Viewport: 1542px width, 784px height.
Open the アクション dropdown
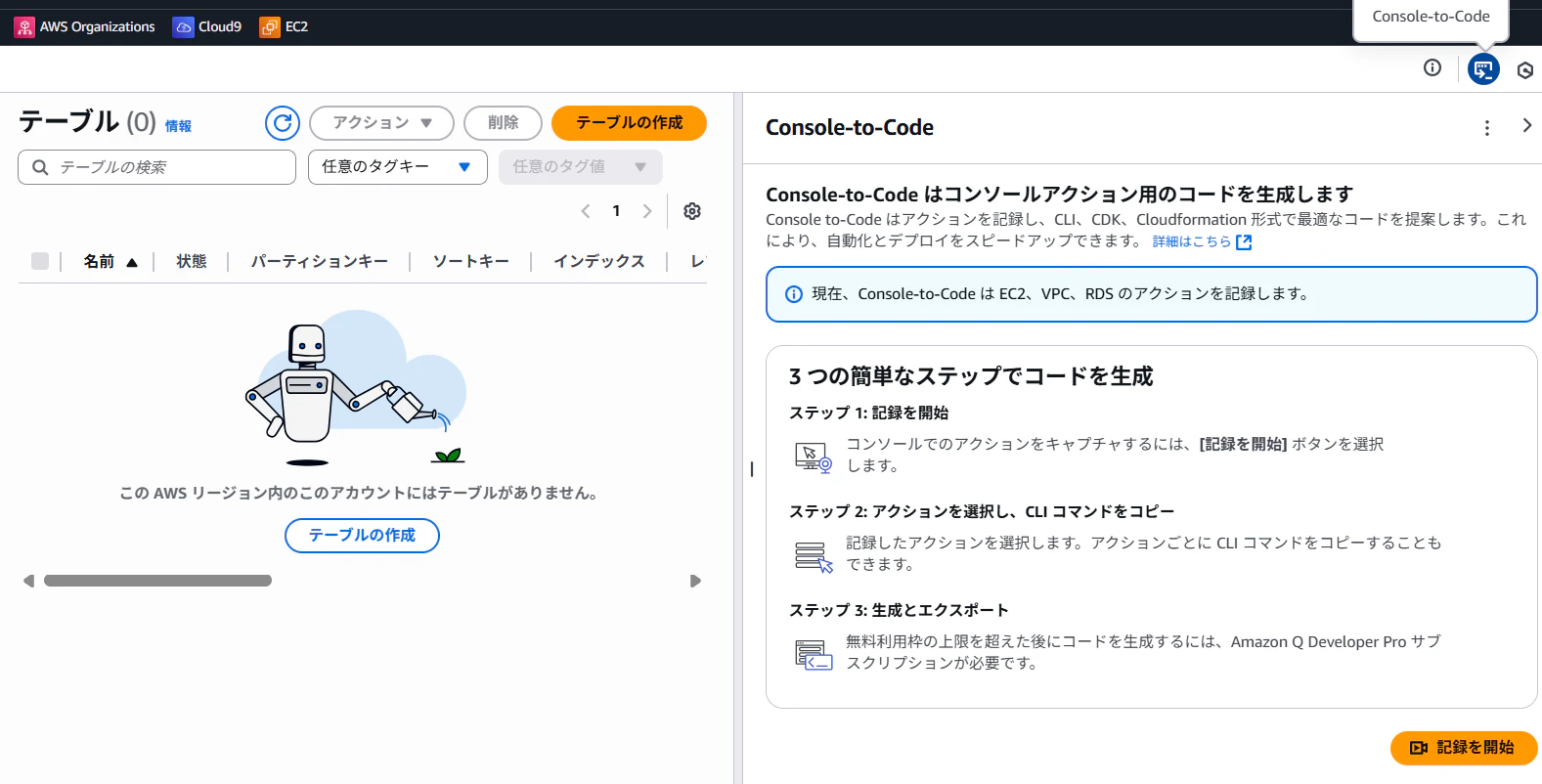[x=381, y=123]
